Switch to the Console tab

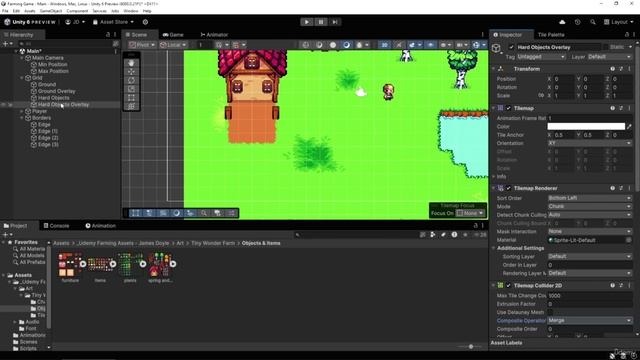pos(57,226)
